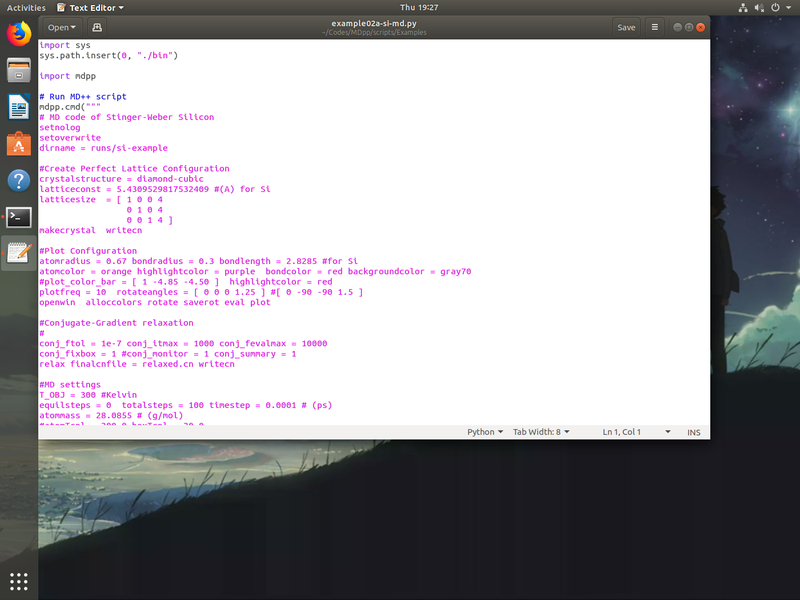Click '#plot_color_bar' line

(x=186, y=282)
